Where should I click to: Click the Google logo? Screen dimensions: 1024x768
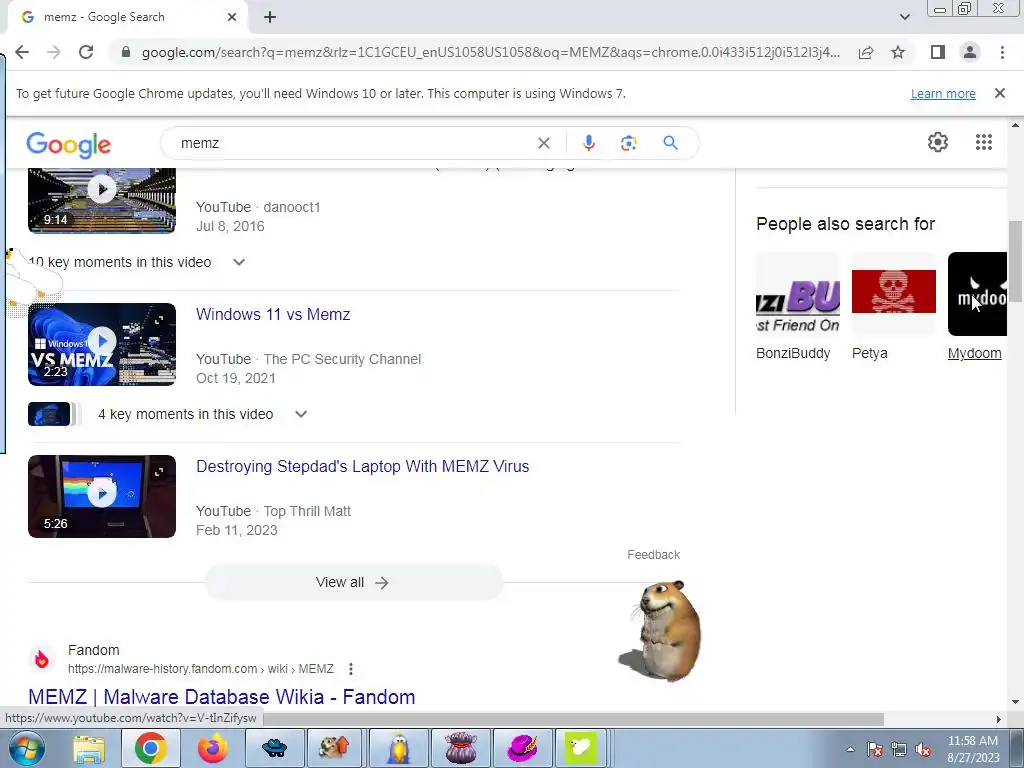[69, 144]
